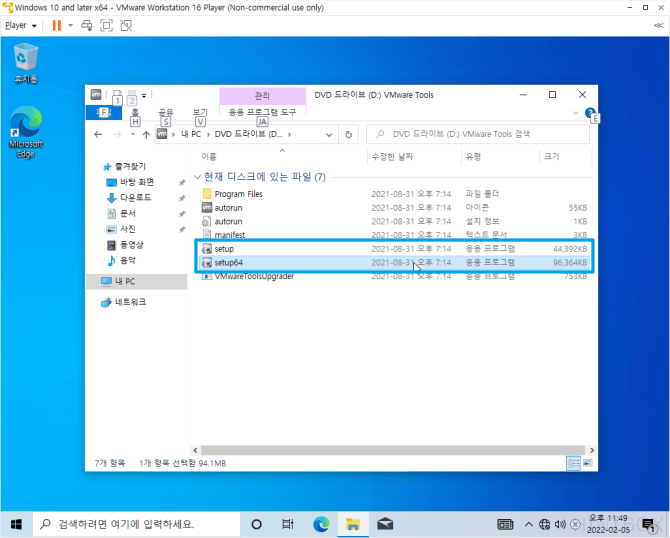Expand the ribbon with chevron arrow

coord(576,113)
